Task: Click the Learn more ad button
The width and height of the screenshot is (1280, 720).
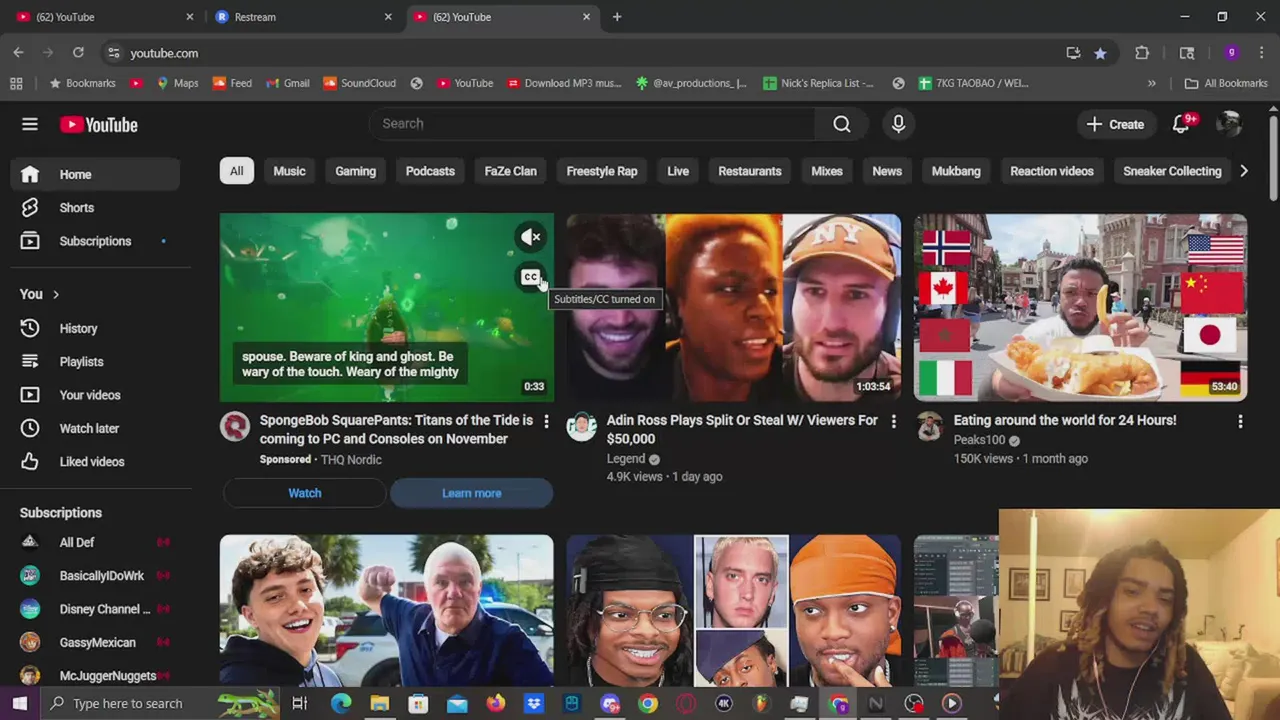Action: pyautogui.click(x=471, y=493)
